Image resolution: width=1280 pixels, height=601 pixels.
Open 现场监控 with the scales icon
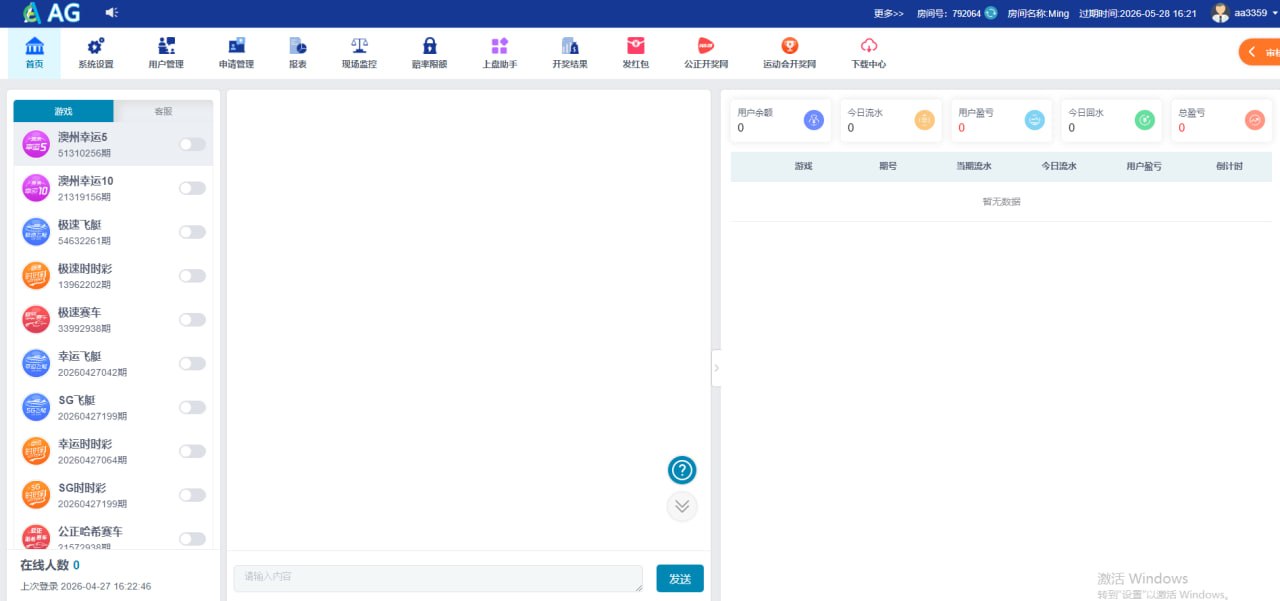[x=359, y=53]
